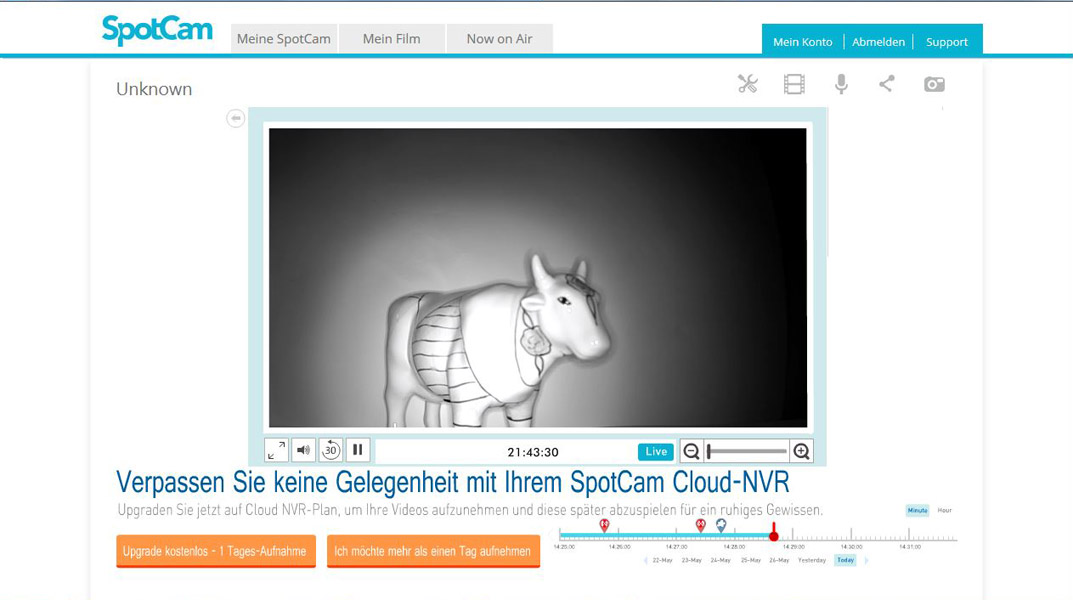This screenshot has width=1073, height=600.
Task: Click the camera name Unknown
Action: click(154, 89)
